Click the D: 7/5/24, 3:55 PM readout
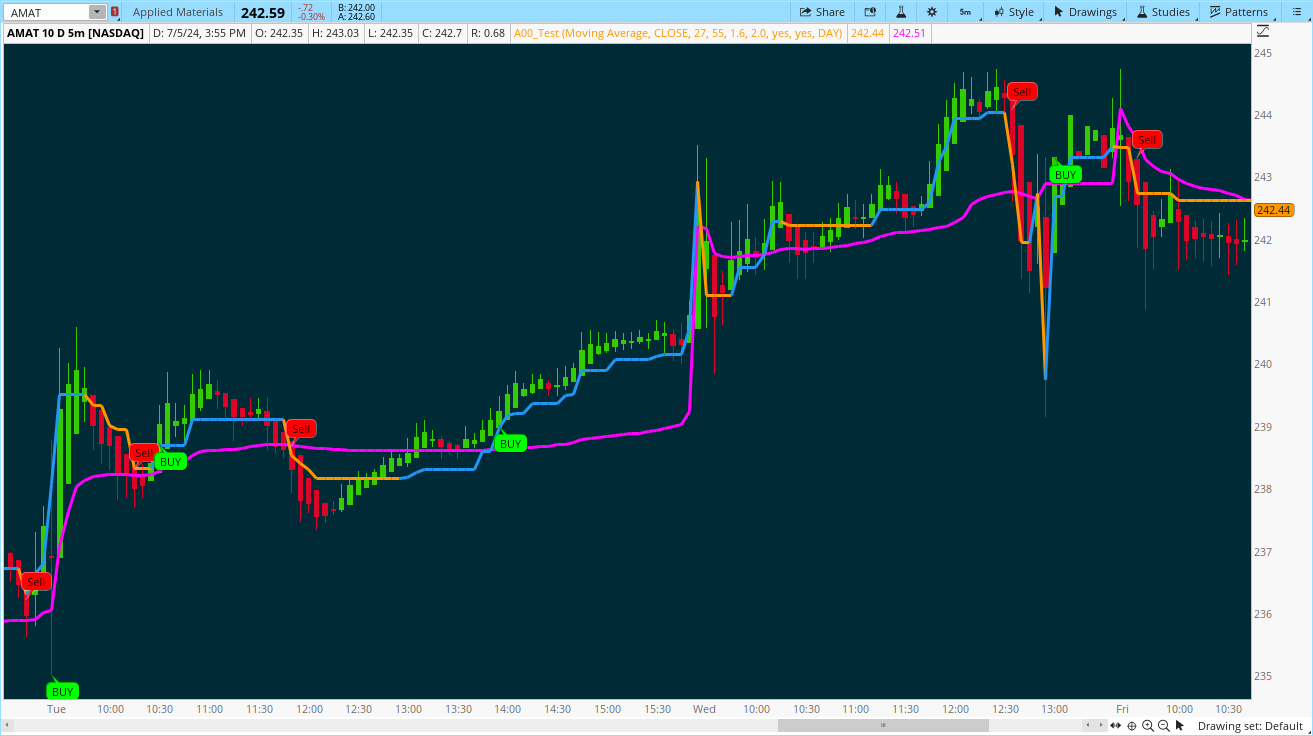Screen dimensions: 1313x736 tap(198, 33)
